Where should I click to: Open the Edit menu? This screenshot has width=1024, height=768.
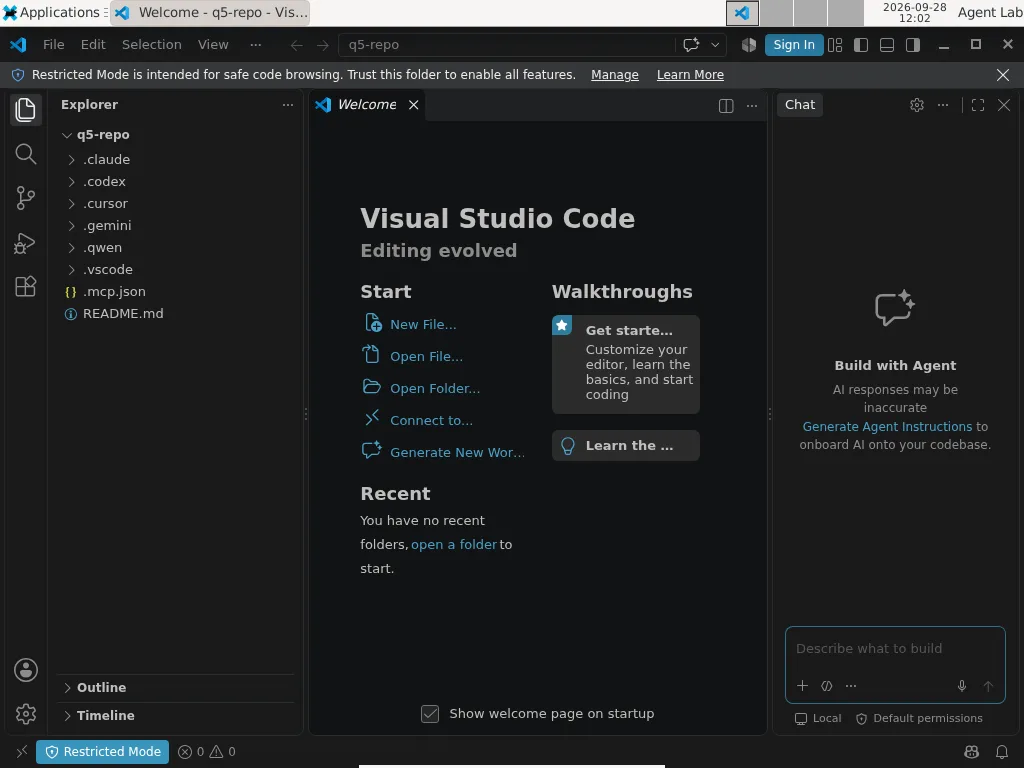(93, 44)
